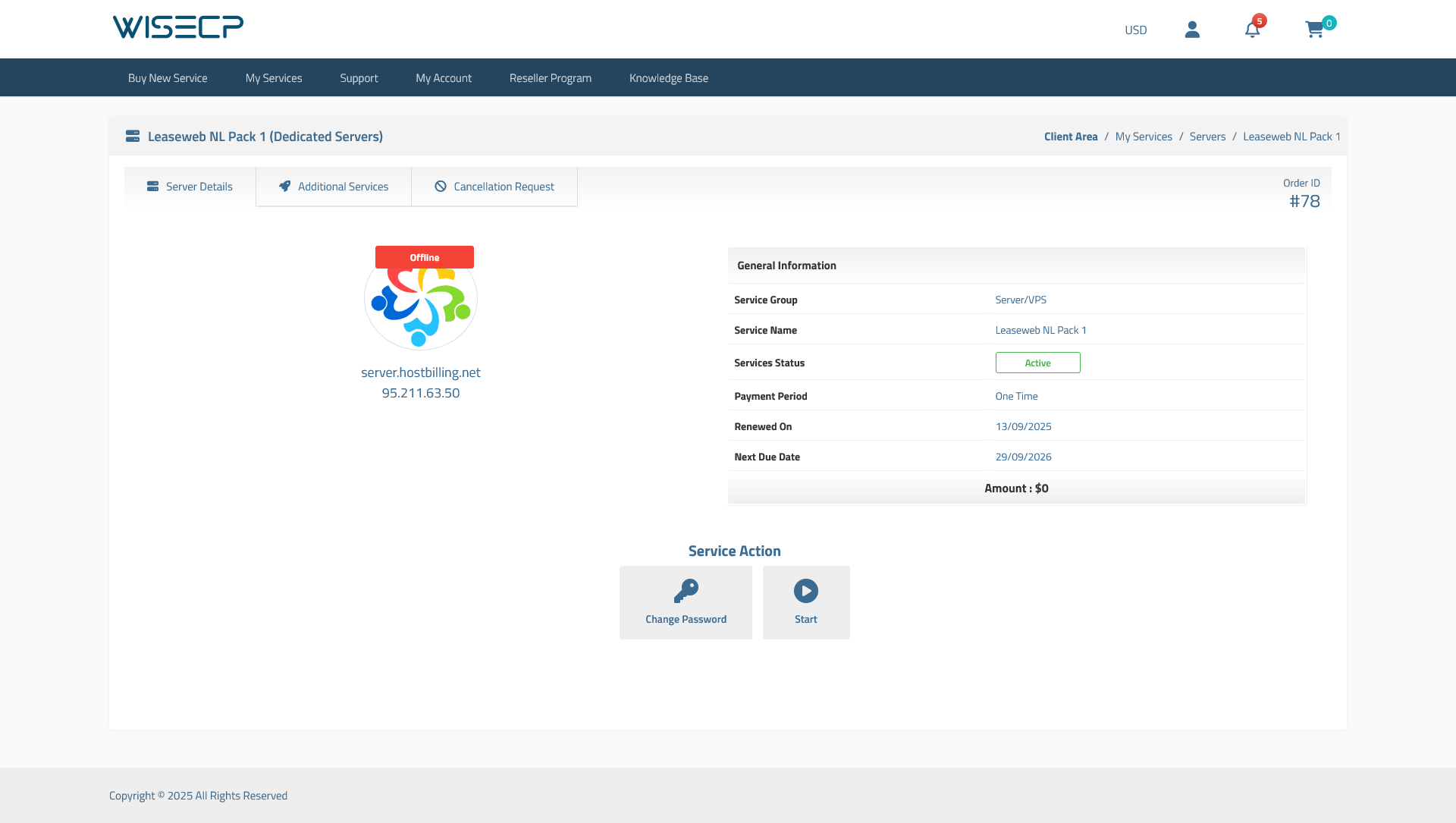1456x823 pixels.
Task: Open the My Account menu
Action: pos(444,78)
